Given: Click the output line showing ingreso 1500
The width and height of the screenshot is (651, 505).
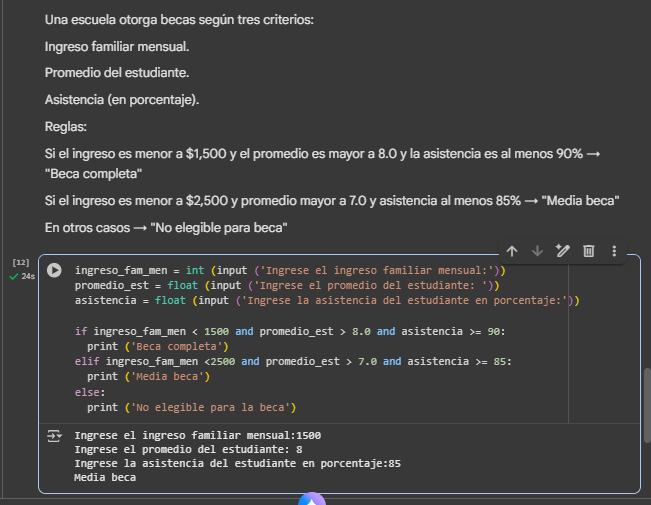Looking at the screenshot, I should coord(197,435).
